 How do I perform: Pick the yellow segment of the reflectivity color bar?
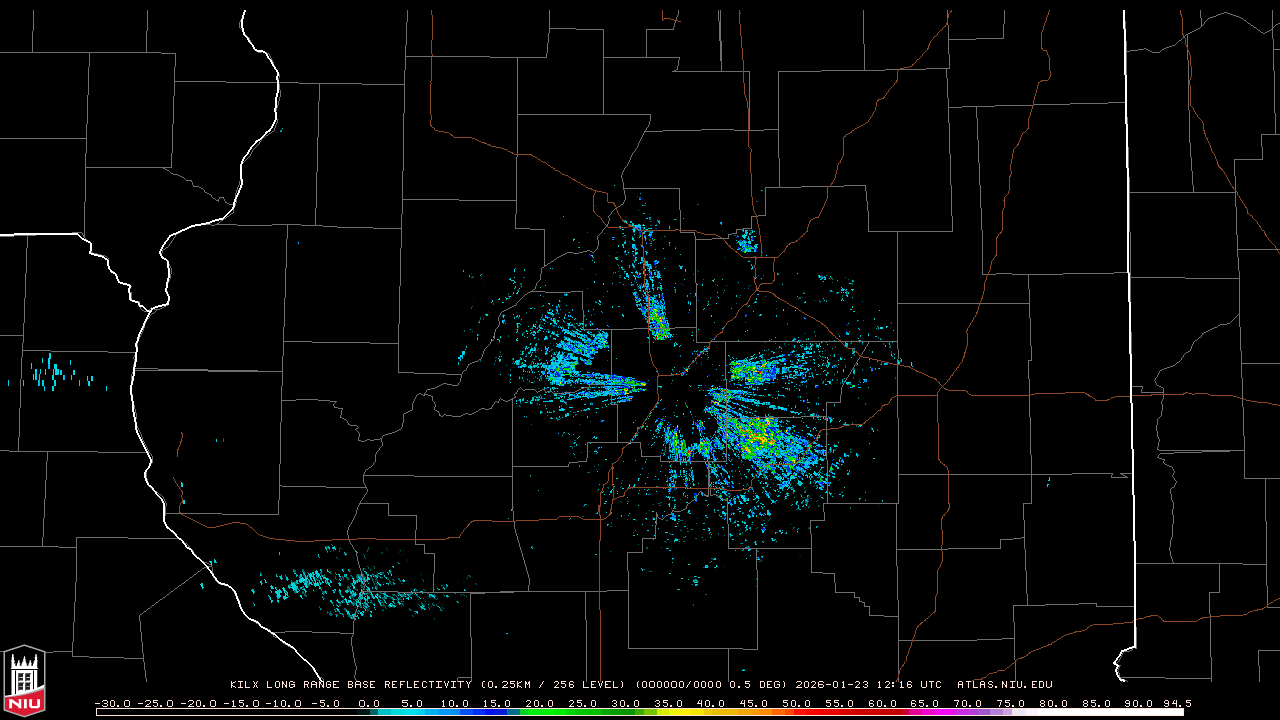(x=680, y=712)
